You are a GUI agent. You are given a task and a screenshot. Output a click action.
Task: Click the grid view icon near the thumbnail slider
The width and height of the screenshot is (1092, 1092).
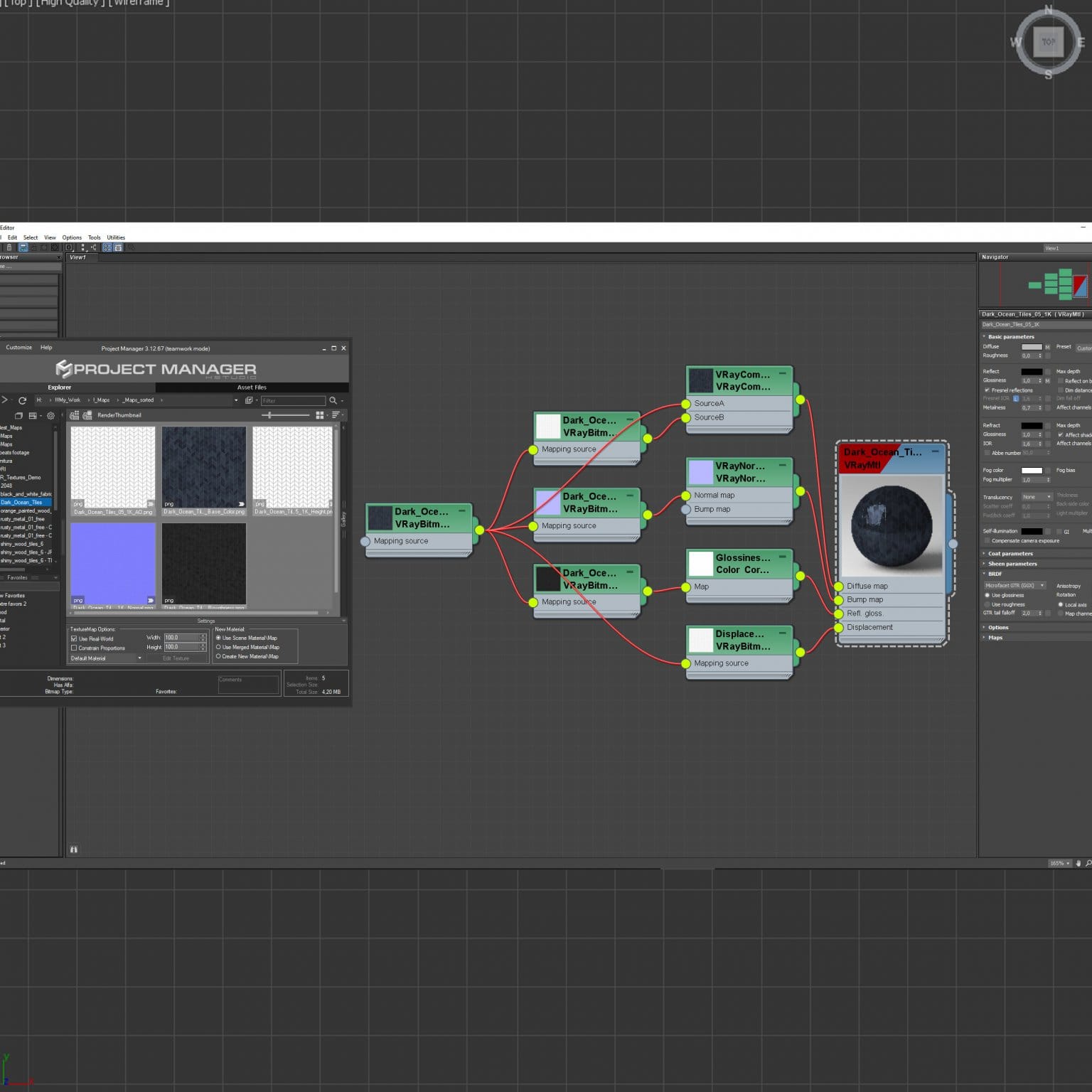(x=321, y=415)
